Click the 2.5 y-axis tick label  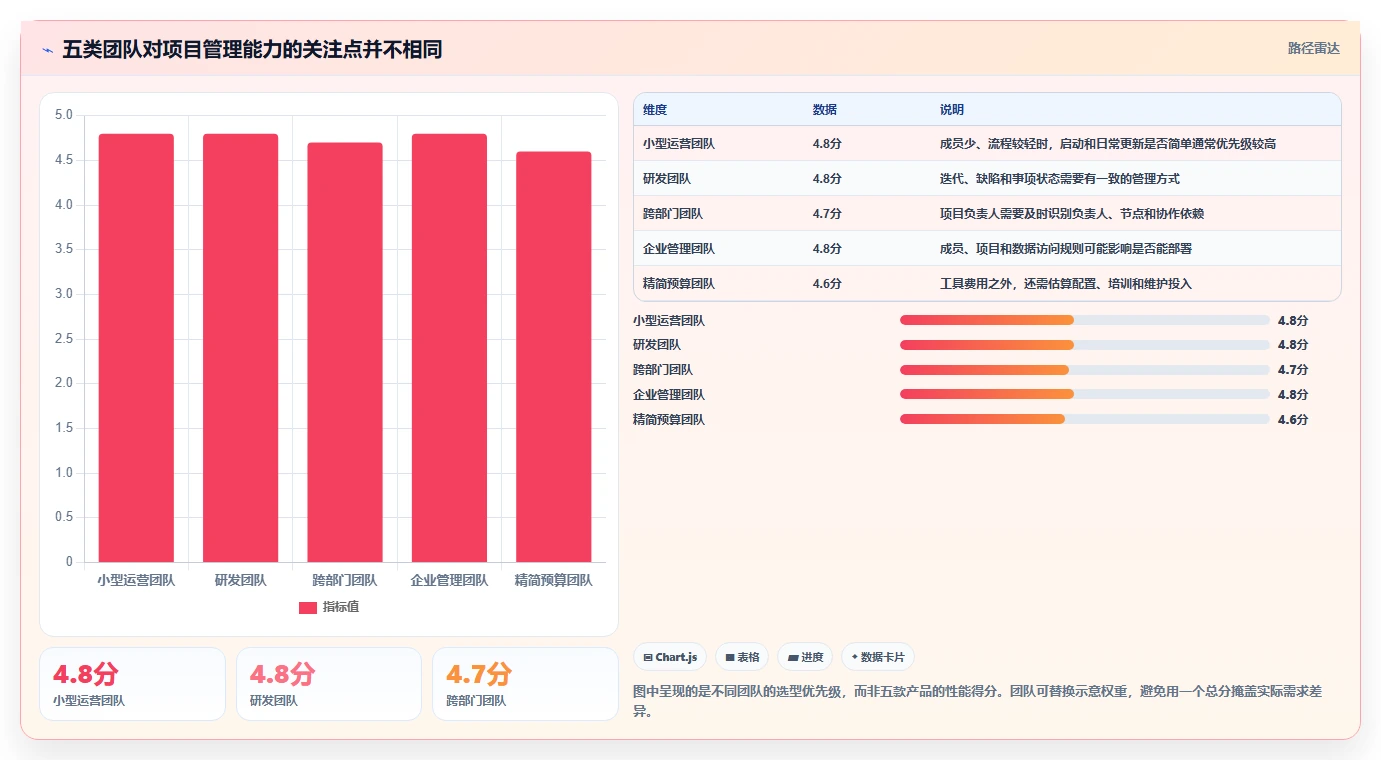tap(63, 339)
